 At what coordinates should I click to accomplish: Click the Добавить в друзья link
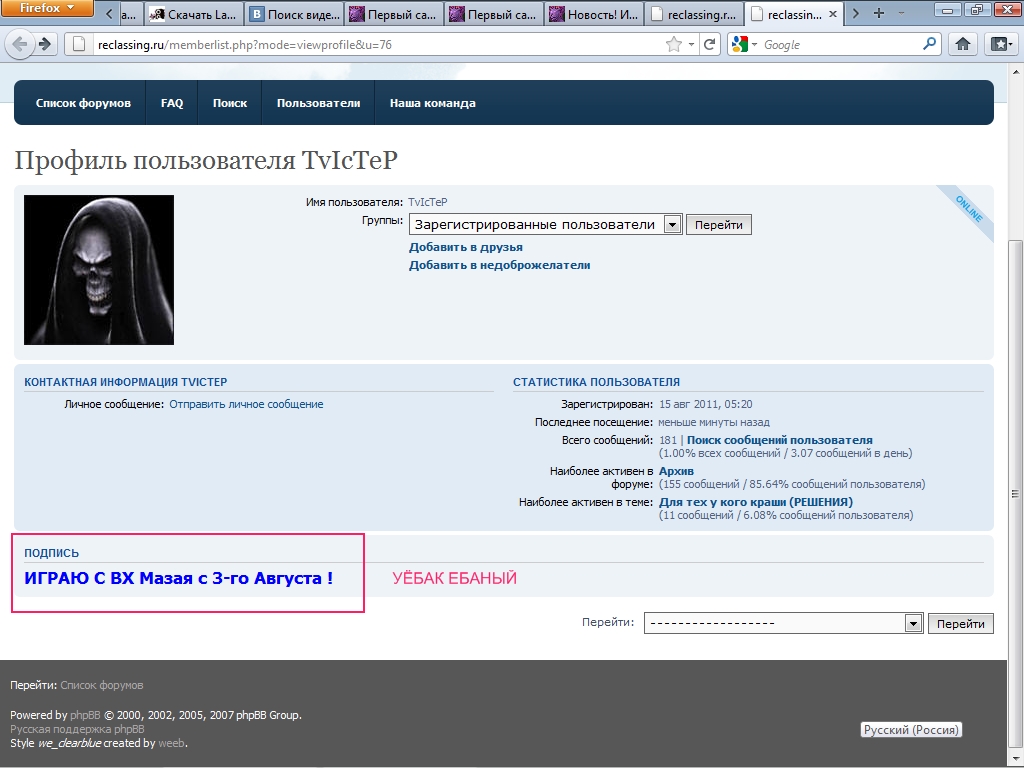[x=466, y=247]
